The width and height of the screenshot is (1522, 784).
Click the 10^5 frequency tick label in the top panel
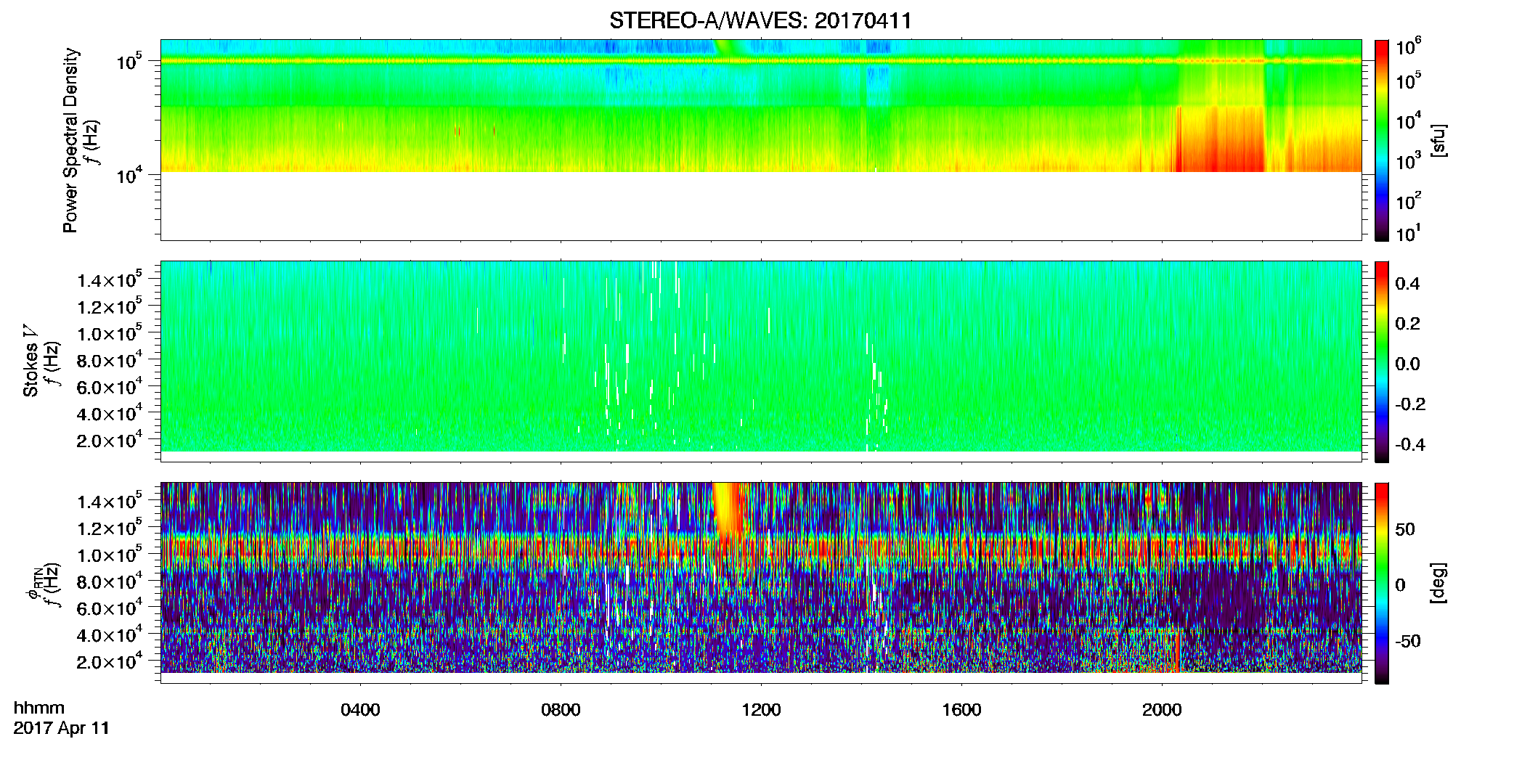(x=129, y=62)
